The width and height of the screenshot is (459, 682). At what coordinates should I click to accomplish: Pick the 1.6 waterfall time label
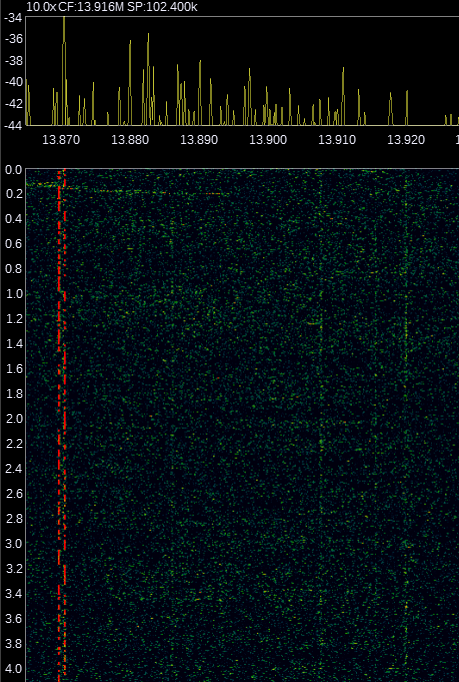(13, 369)
